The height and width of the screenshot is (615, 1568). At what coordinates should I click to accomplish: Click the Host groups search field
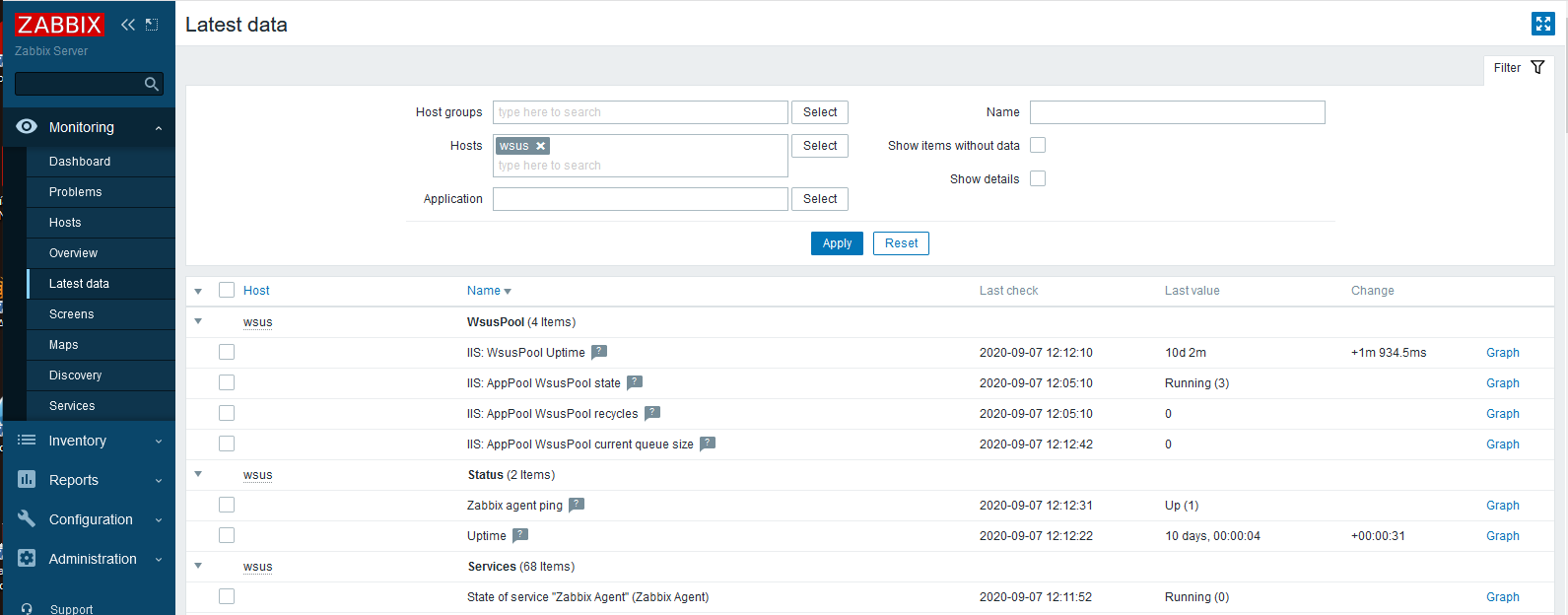click(x=641, y=112)
